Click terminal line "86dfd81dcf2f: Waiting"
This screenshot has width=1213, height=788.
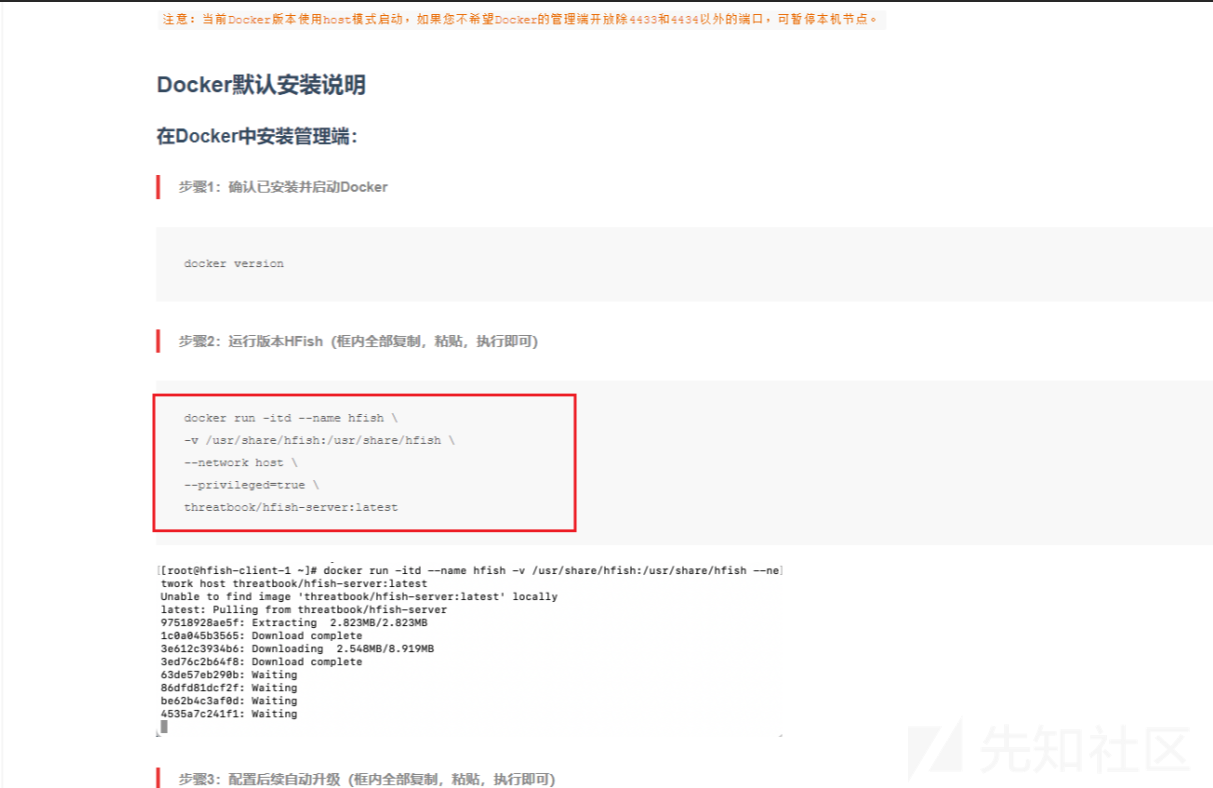tap(229, 687)
